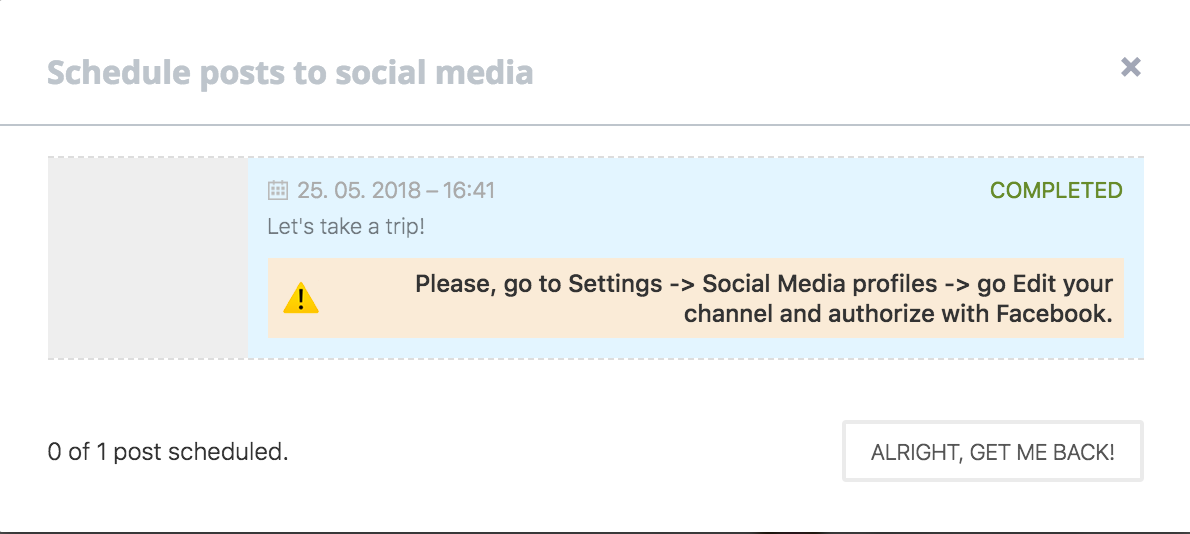Click the gray post thumbnail placeholder

[147, 257]
